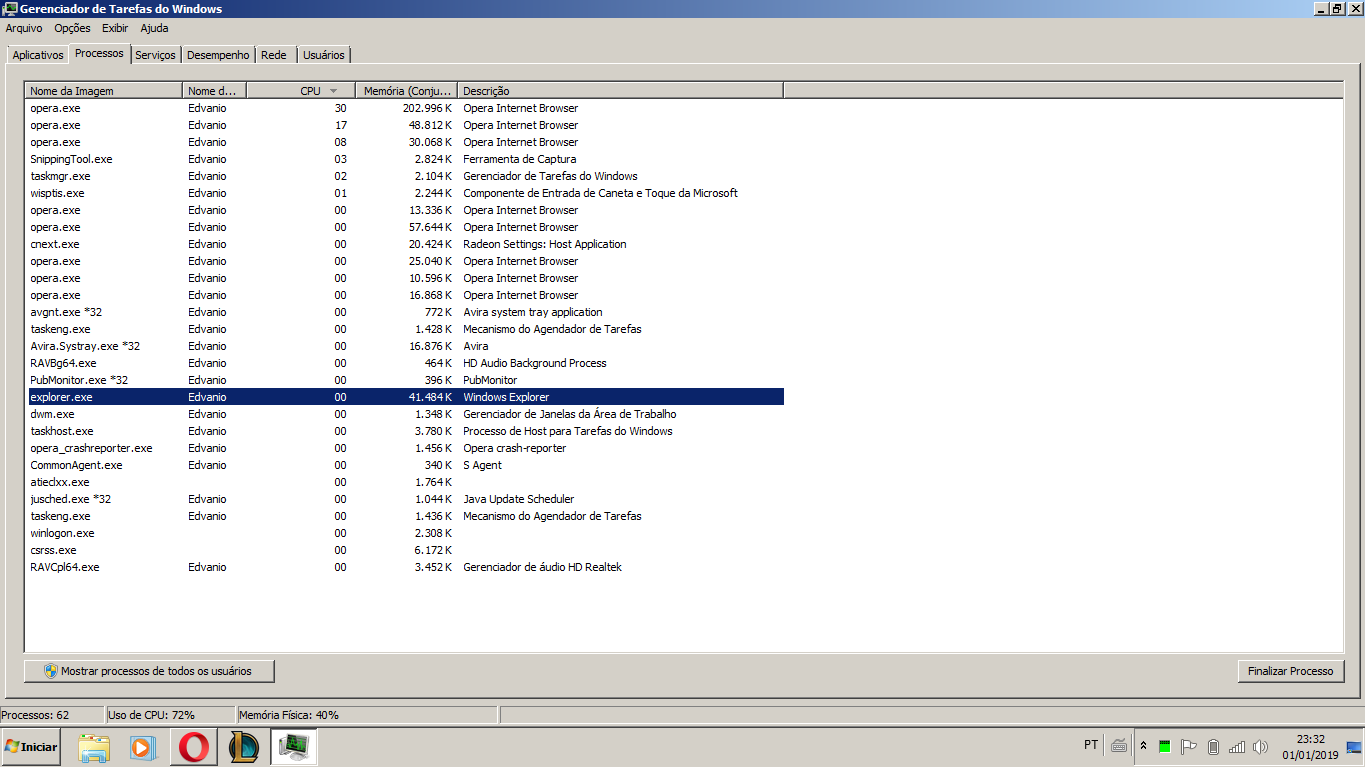Show desktop with the corner icon
This screenshot has height=767, width=1365.
[x=1353, y=746]
